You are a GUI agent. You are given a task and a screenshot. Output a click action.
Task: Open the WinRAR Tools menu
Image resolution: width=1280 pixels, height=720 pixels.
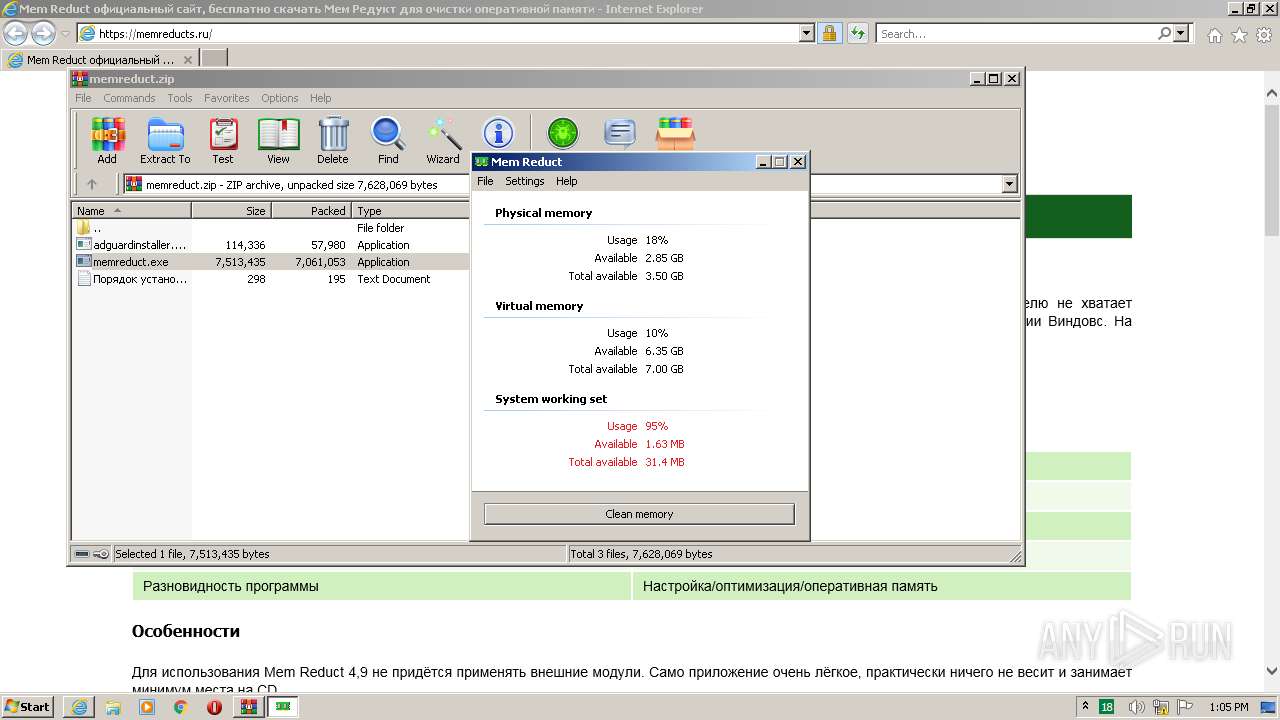(180, 98)
